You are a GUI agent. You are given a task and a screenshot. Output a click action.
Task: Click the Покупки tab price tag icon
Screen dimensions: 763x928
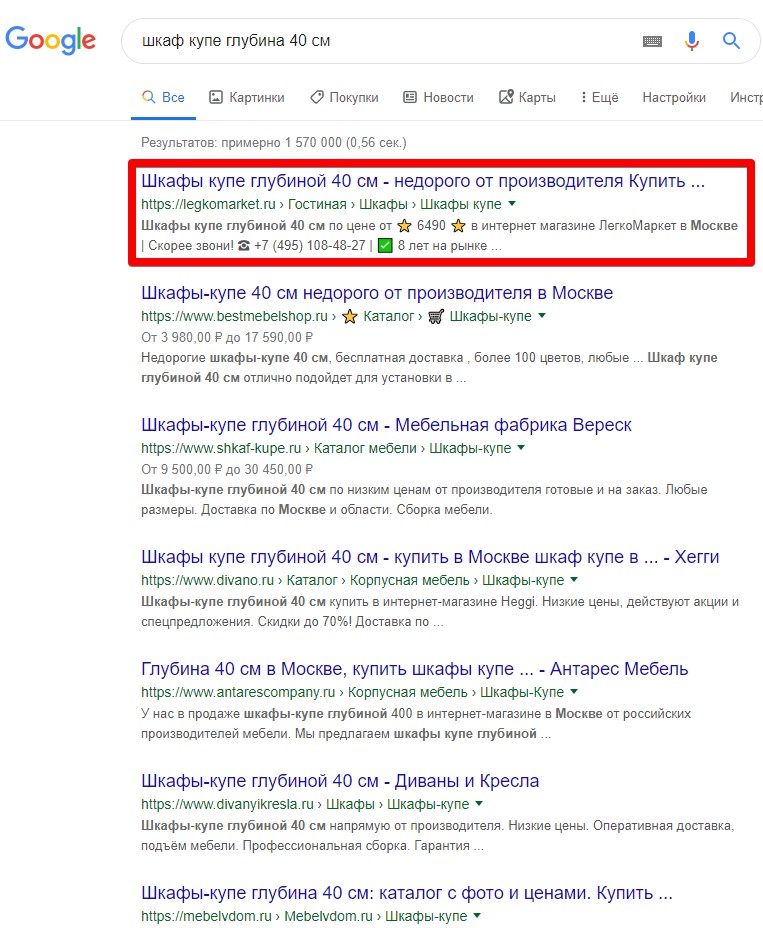coord(317,97)
